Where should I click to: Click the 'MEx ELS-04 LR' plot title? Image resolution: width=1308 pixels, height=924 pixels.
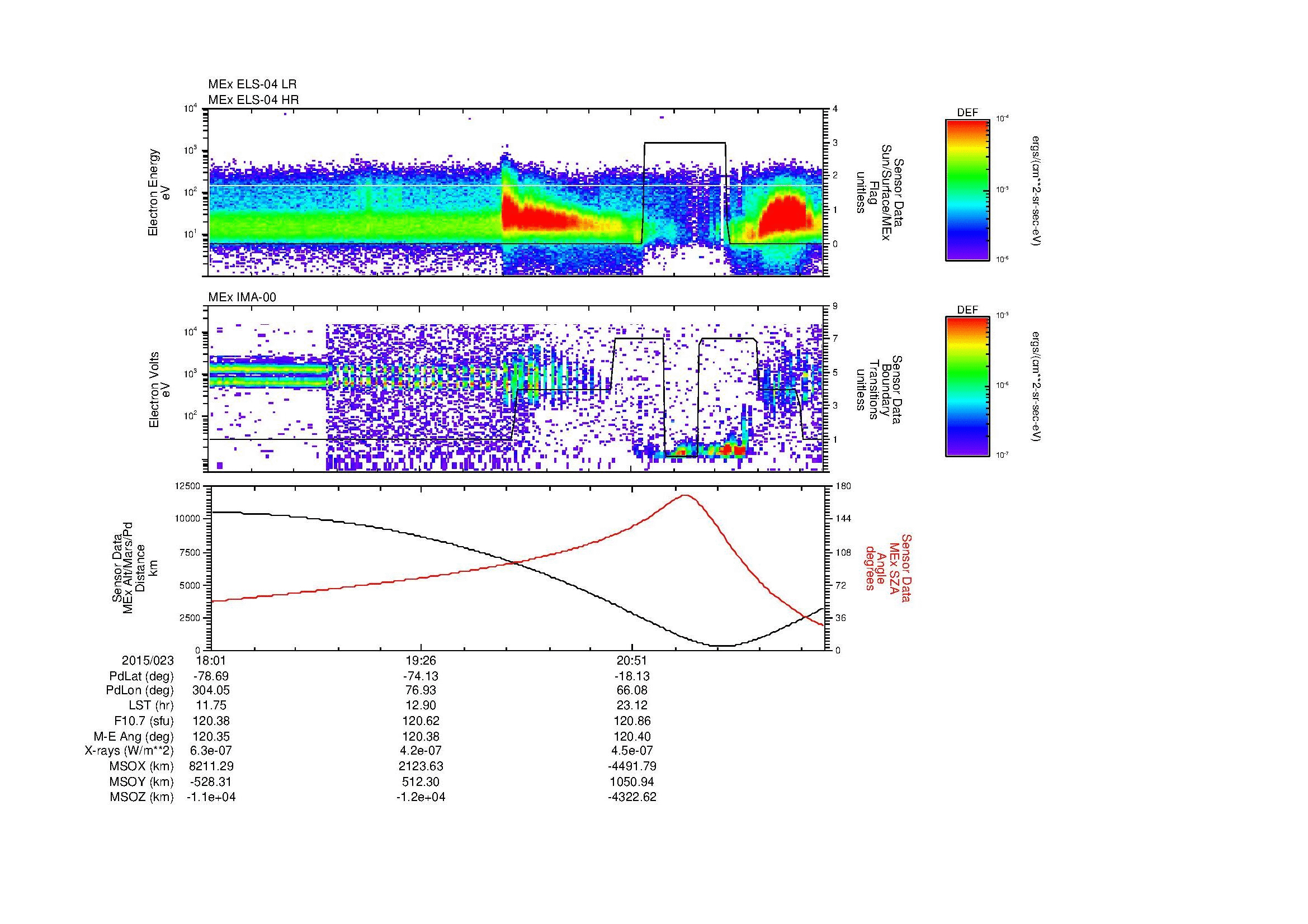coord(252,85)
